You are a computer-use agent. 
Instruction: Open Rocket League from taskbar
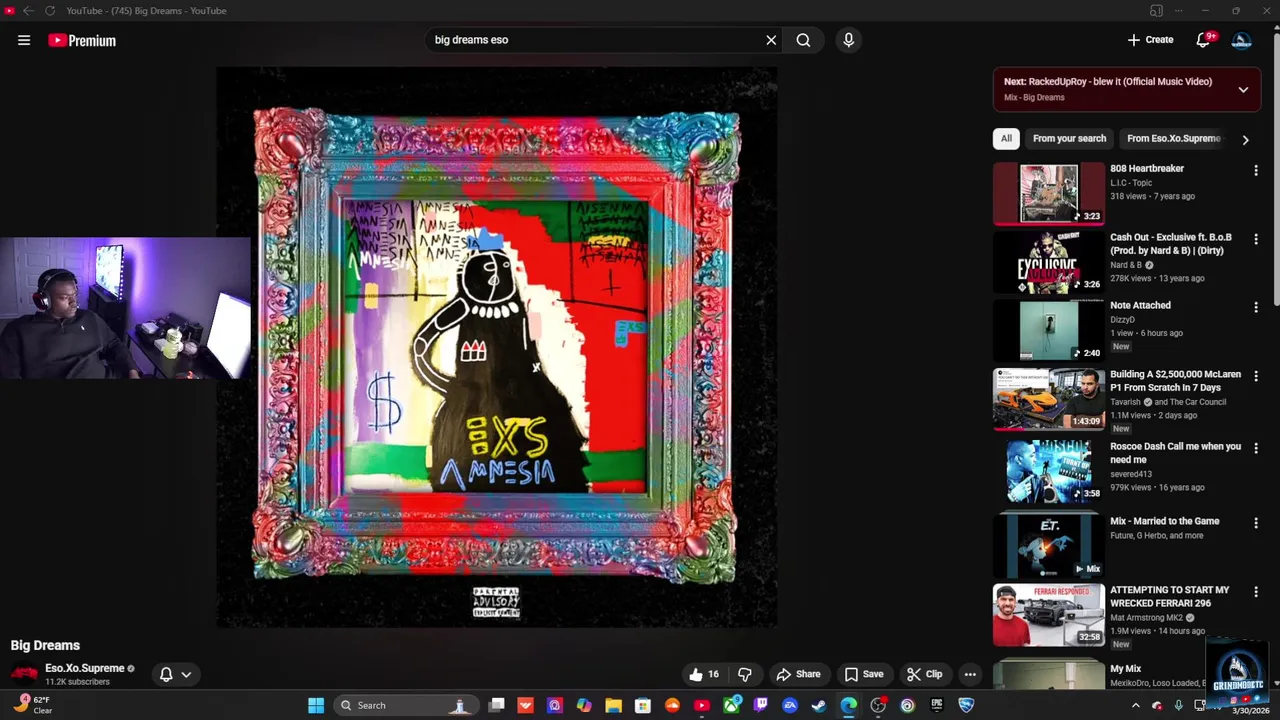966,706
